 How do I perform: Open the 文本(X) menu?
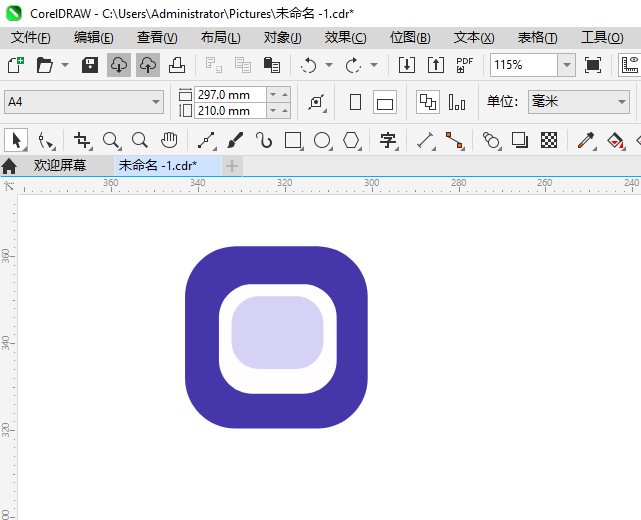[x=474, y=38]
